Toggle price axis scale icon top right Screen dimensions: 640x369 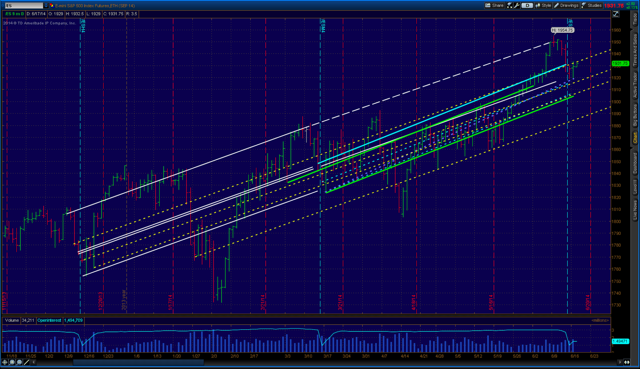pyautogui.click(x=616, y=14)
